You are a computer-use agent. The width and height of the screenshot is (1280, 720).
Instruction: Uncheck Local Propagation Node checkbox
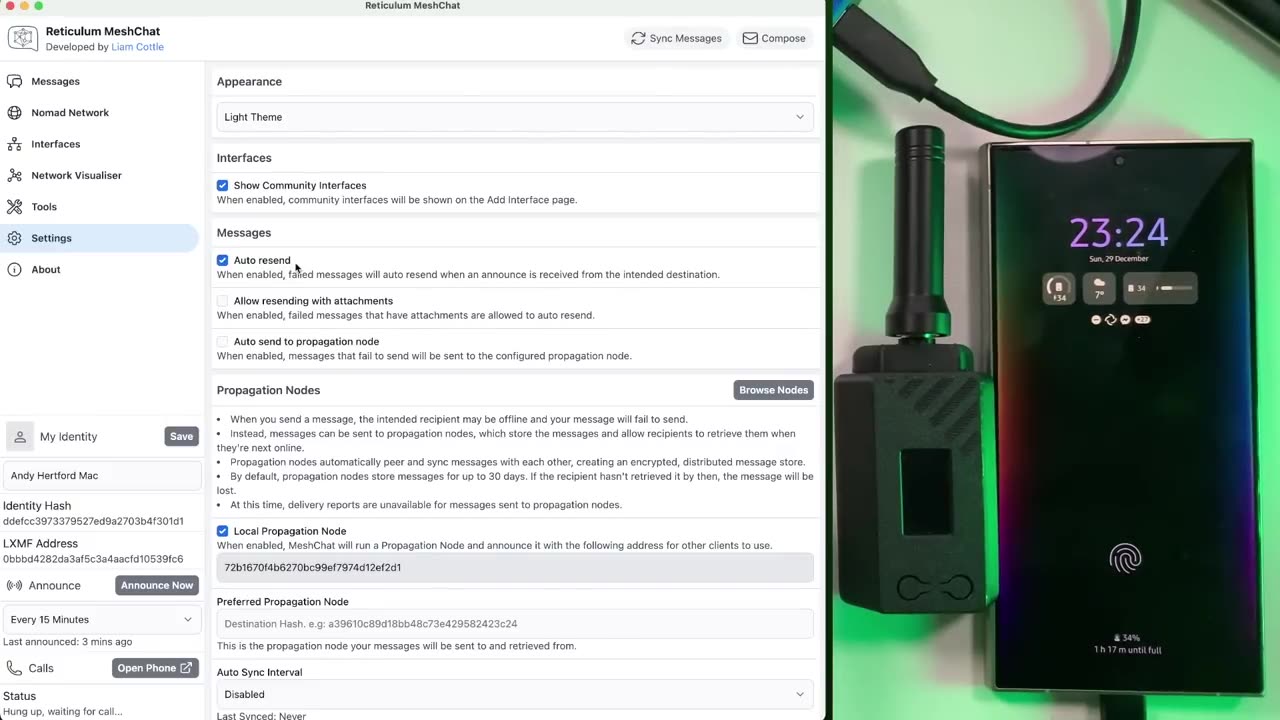(x=222, y=531)
